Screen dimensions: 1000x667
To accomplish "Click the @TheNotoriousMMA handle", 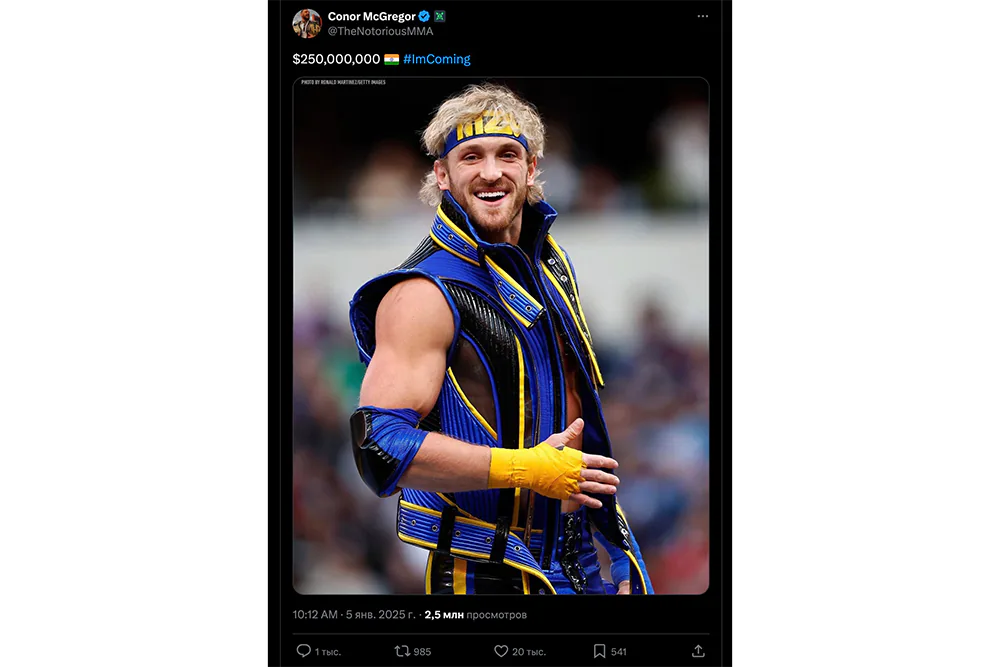I will [380, 32].
